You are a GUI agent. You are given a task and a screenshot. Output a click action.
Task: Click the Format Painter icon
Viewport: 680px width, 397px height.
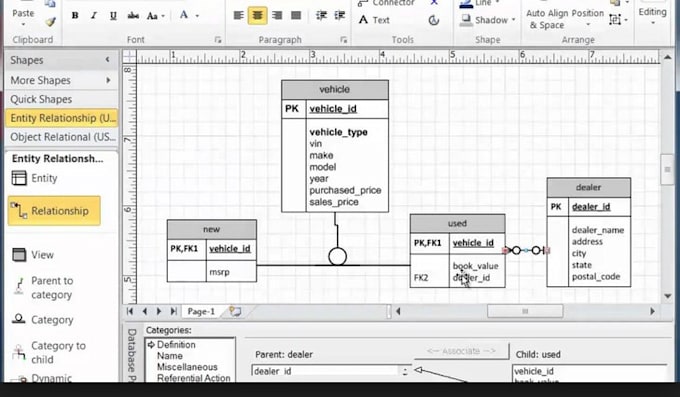50,21
